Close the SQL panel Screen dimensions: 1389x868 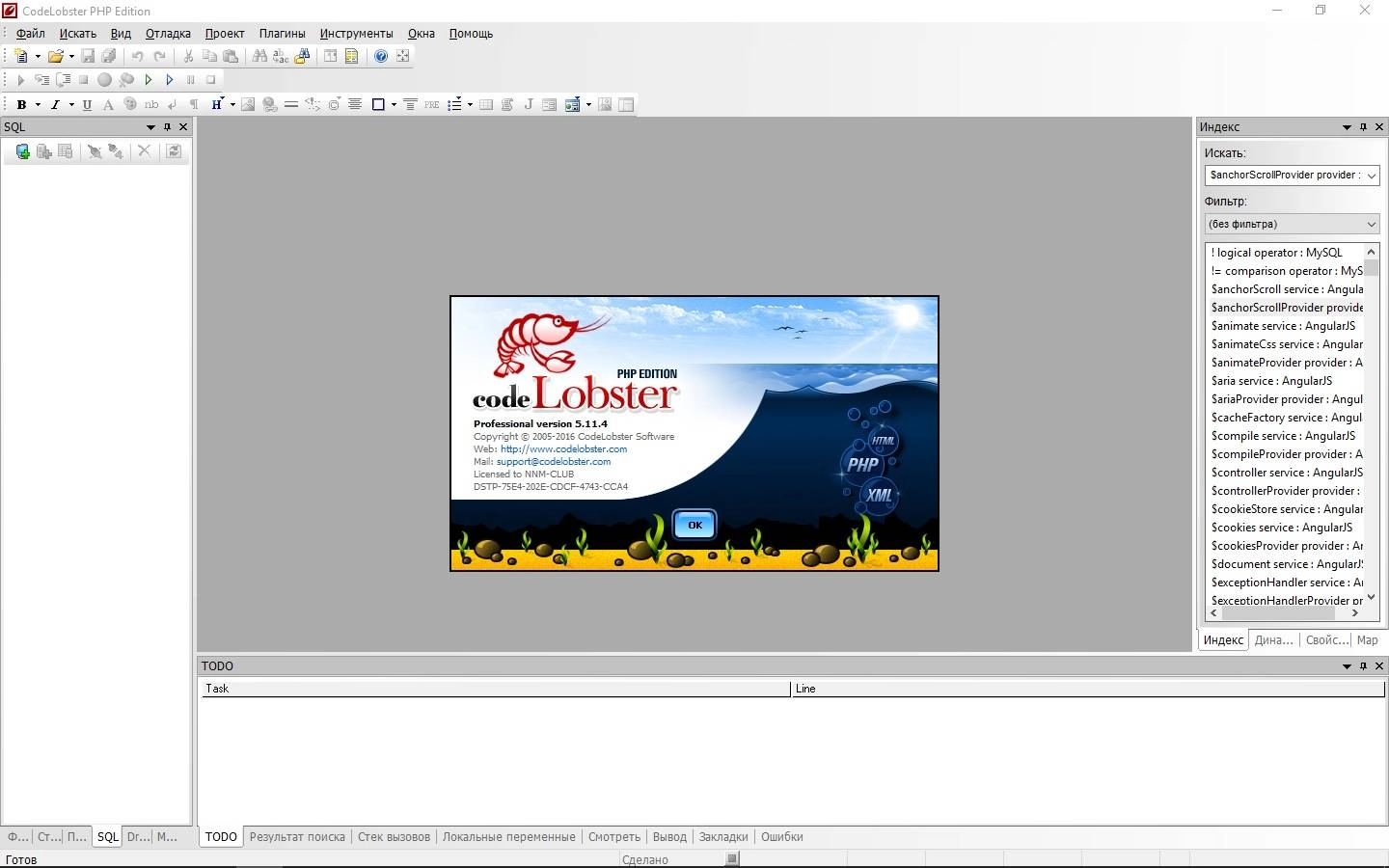pyautogui.click(x=183, y=126)
